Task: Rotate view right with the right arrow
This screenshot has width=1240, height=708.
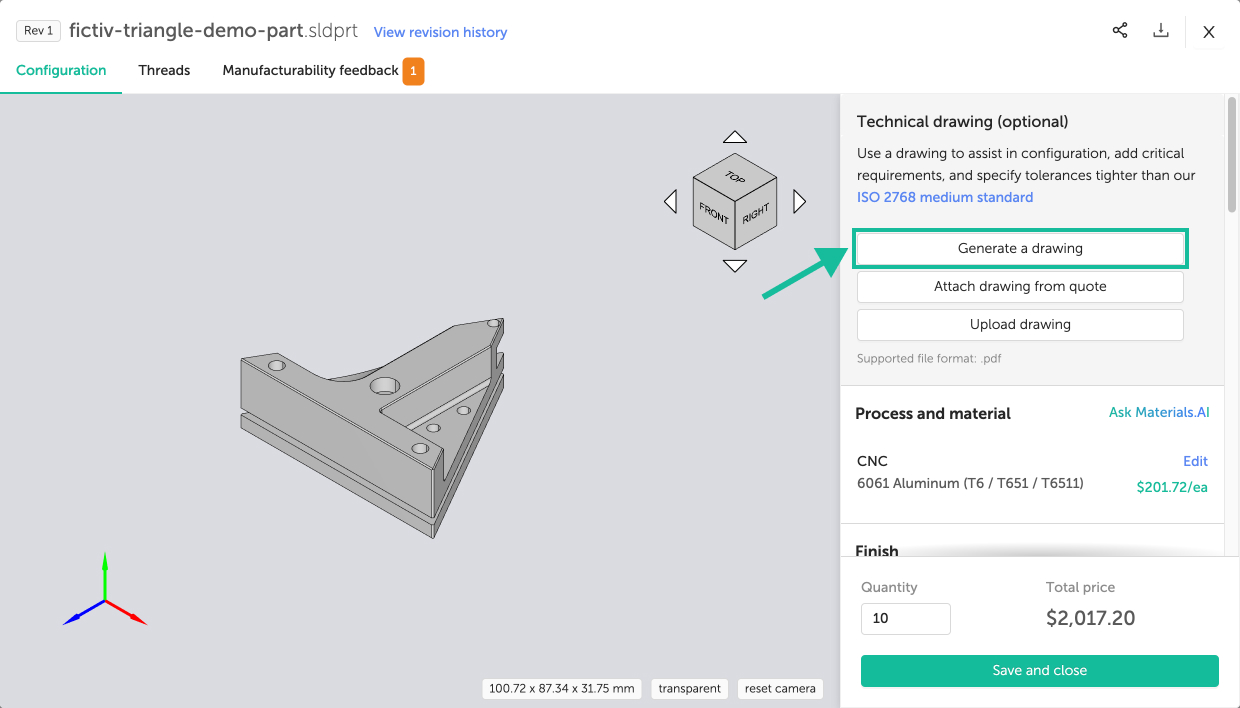Action: tap(799, 202)
